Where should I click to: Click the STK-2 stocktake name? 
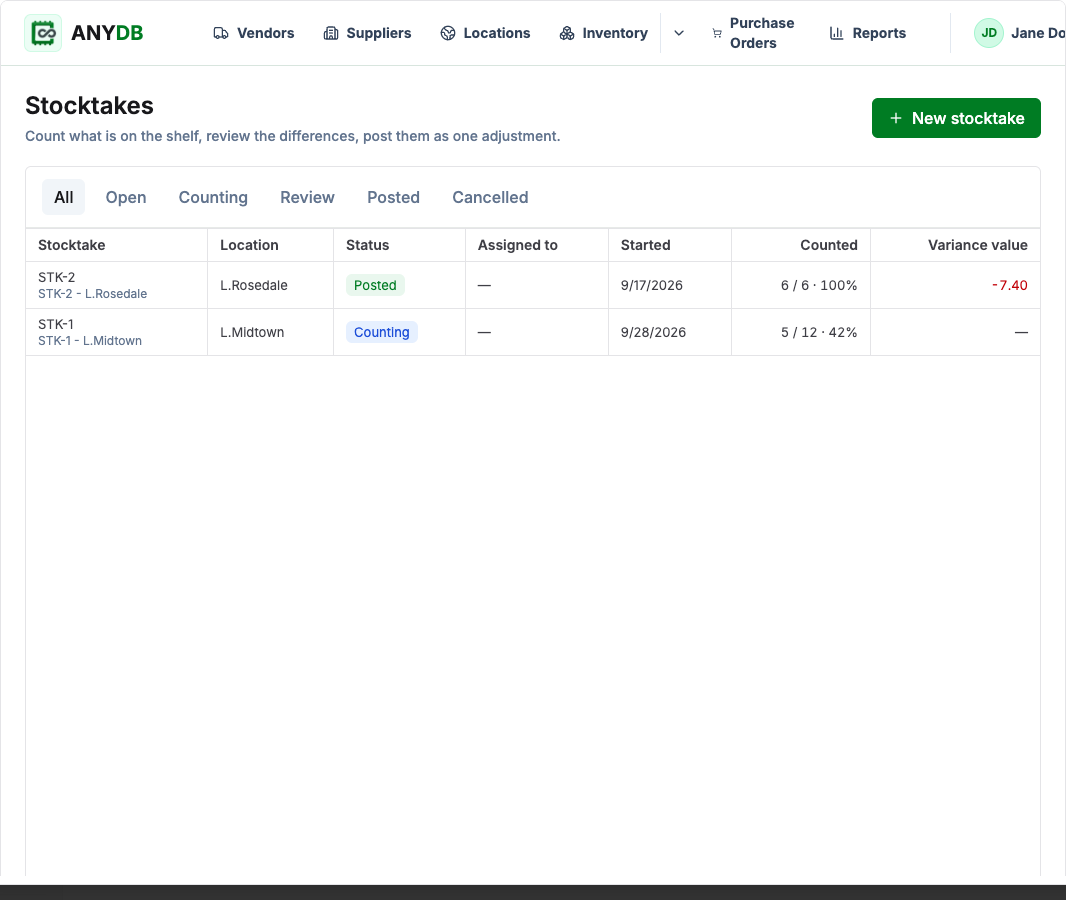(x=56, y=277)
